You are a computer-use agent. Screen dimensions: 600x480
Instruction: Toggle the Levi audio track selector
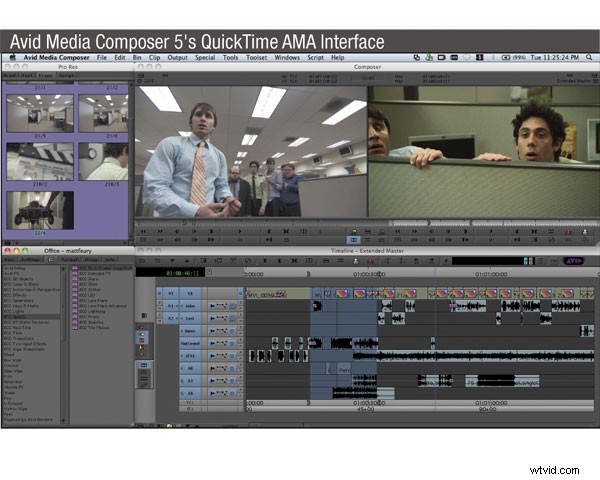(190, 318)
